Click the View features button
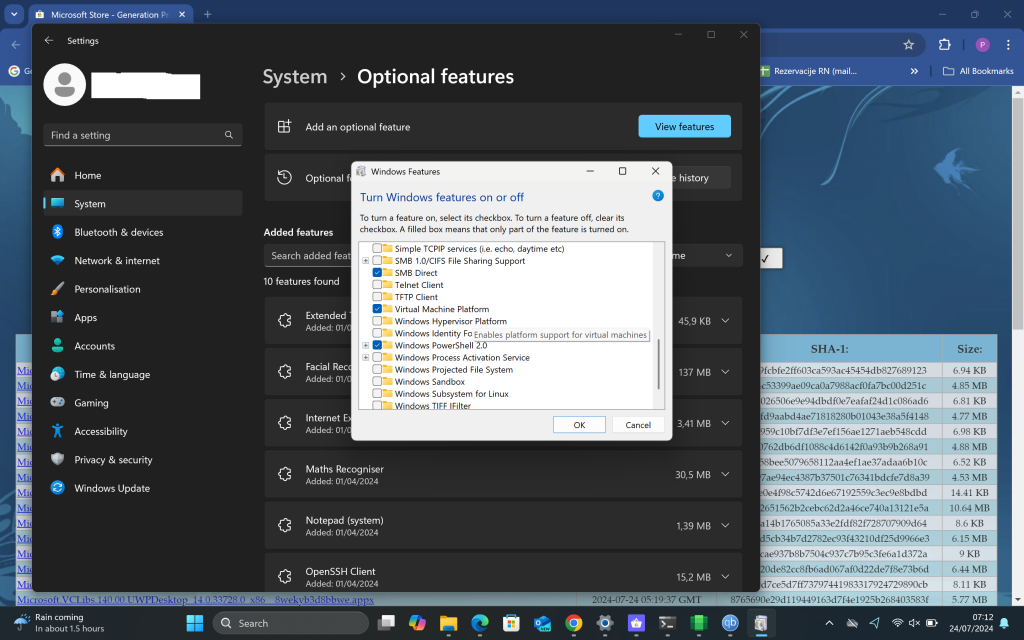The image size is (1024, 640). [x=684, y=127]
